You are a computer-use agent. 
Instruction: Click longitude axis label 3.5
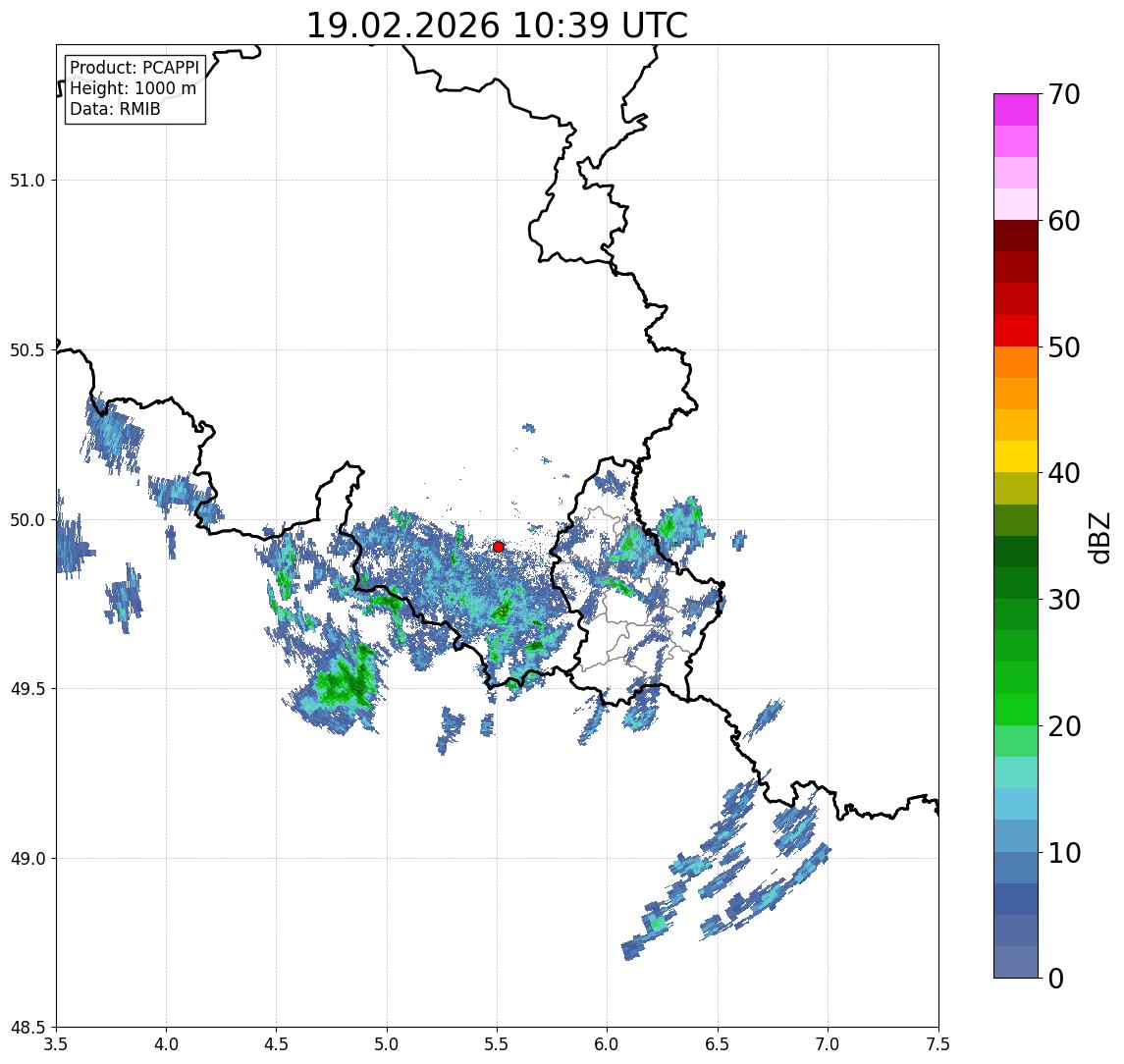coord(56,1043)
